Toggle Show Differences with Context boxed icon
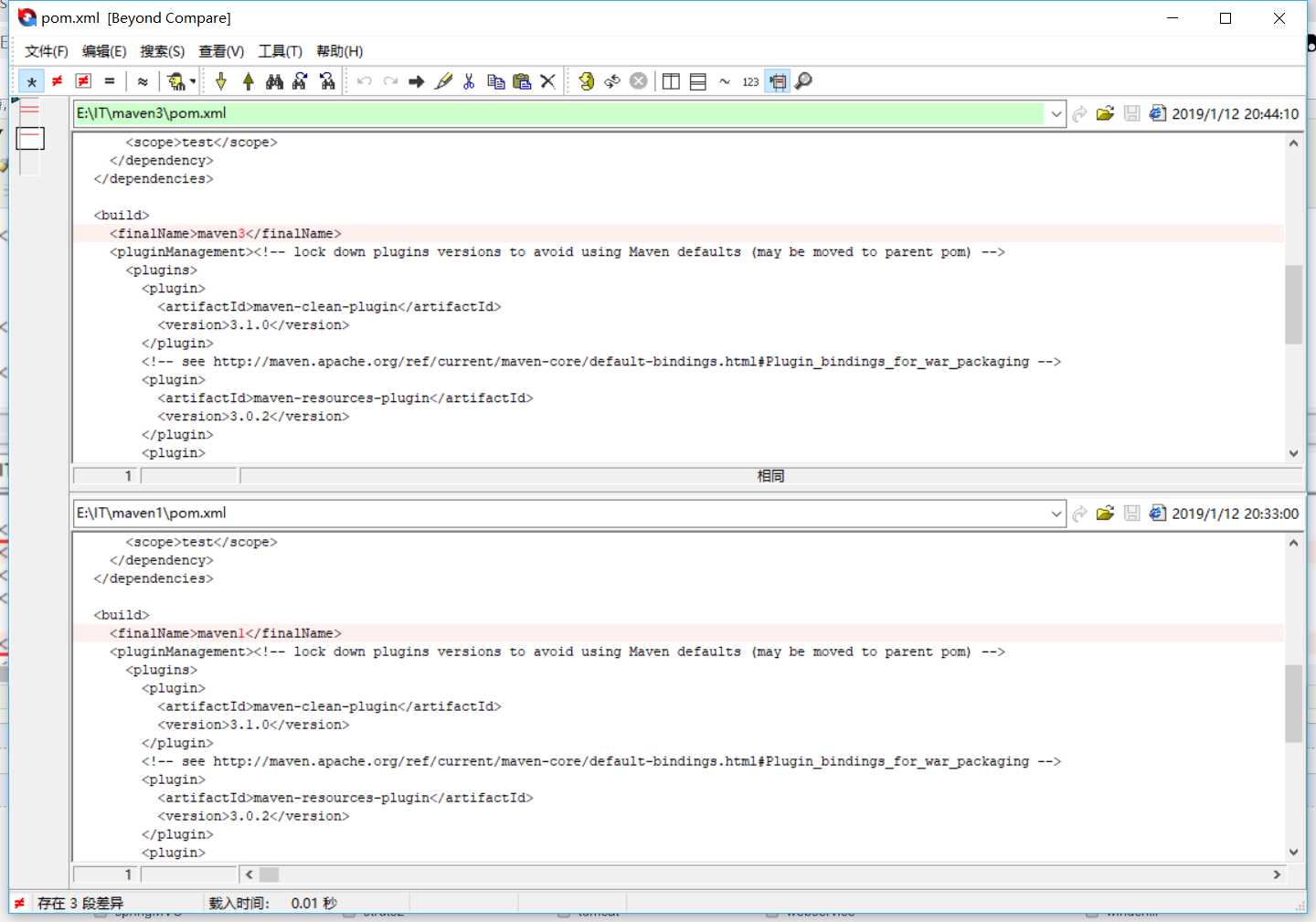Screen dimensions: 1316x922 (83, 81)
